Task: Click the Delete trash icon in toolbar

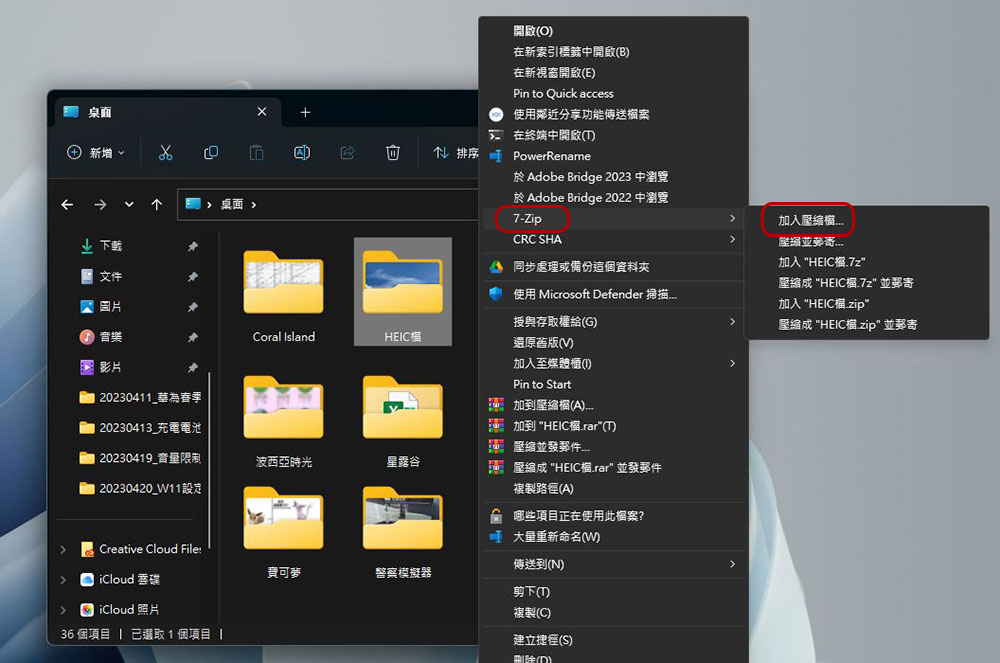Action: pos(393,152)
